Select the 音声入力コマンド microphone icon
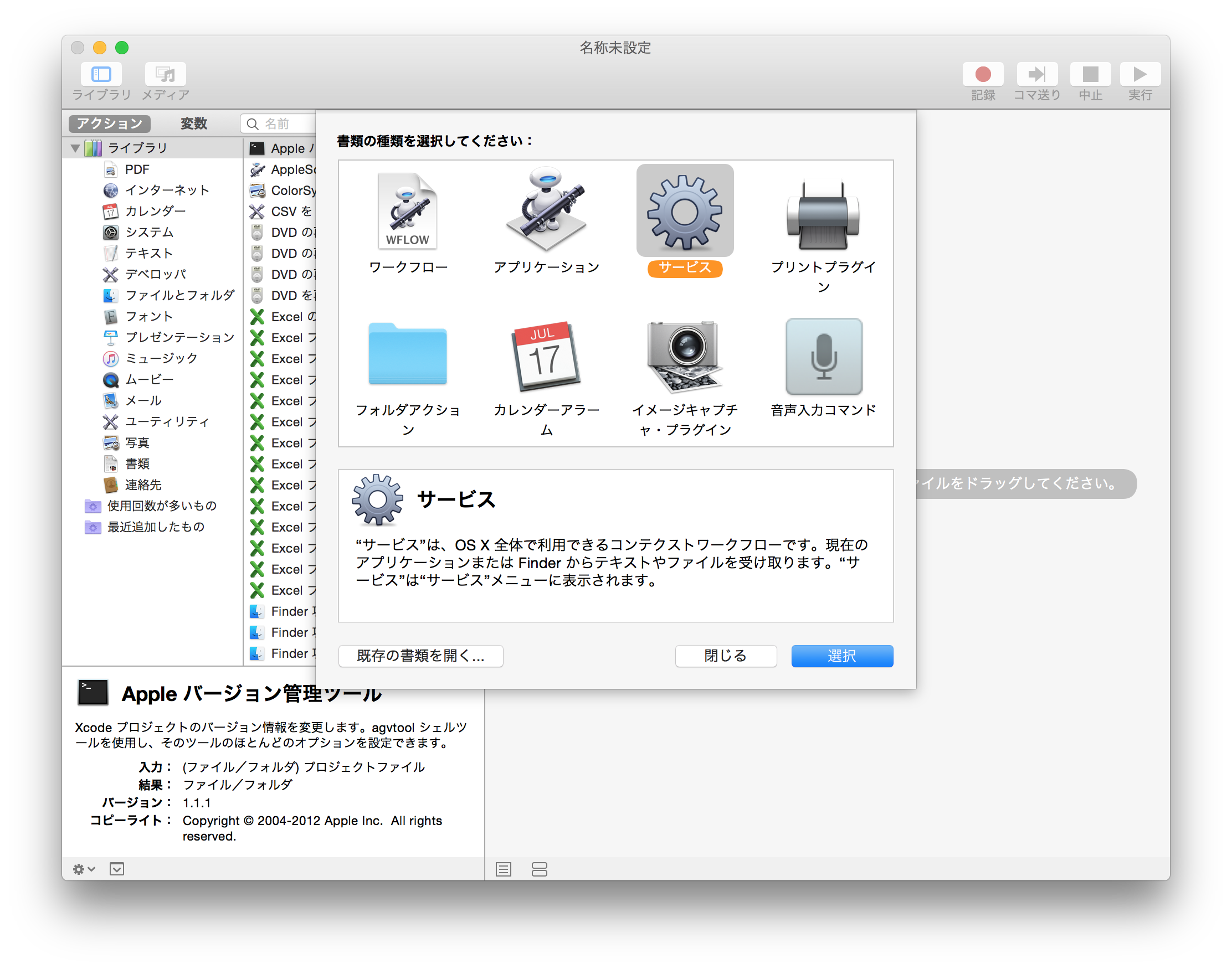The width and height of the screenshot is (1232, 969). 823,355
